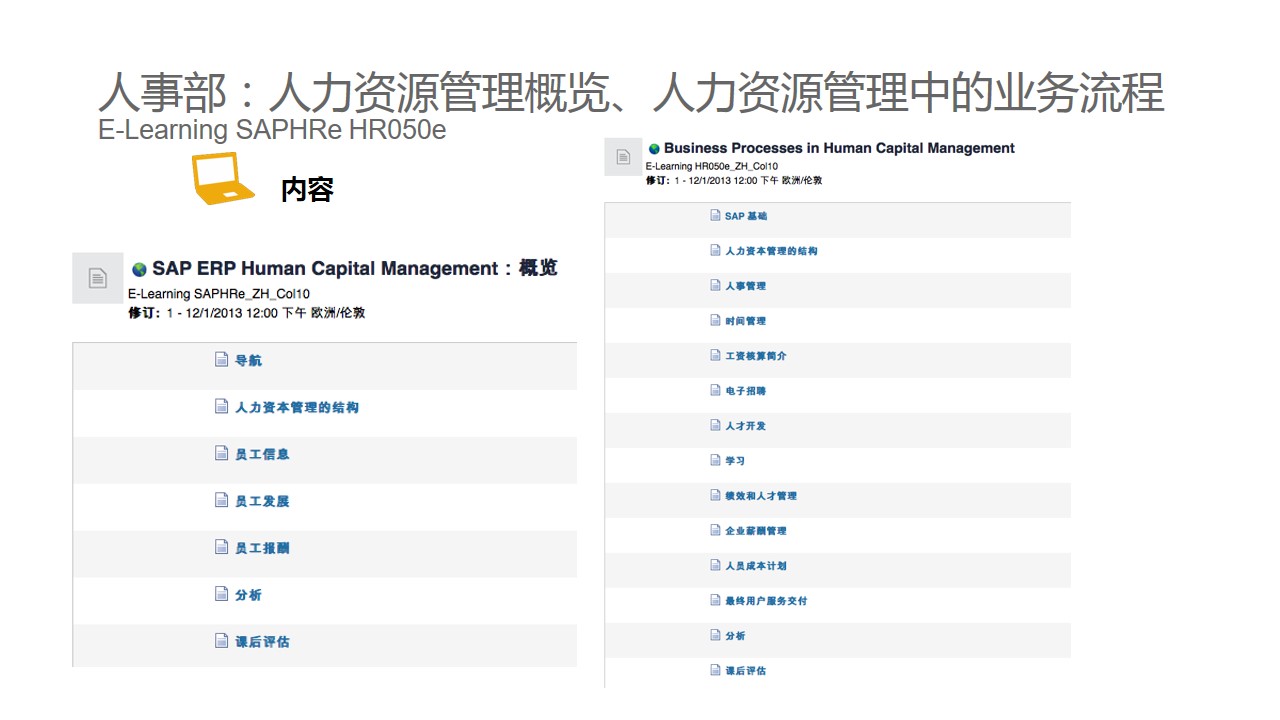Click the page icon next to 员工信息
This screenshot has height=720, width=1280.
point(222,454)
